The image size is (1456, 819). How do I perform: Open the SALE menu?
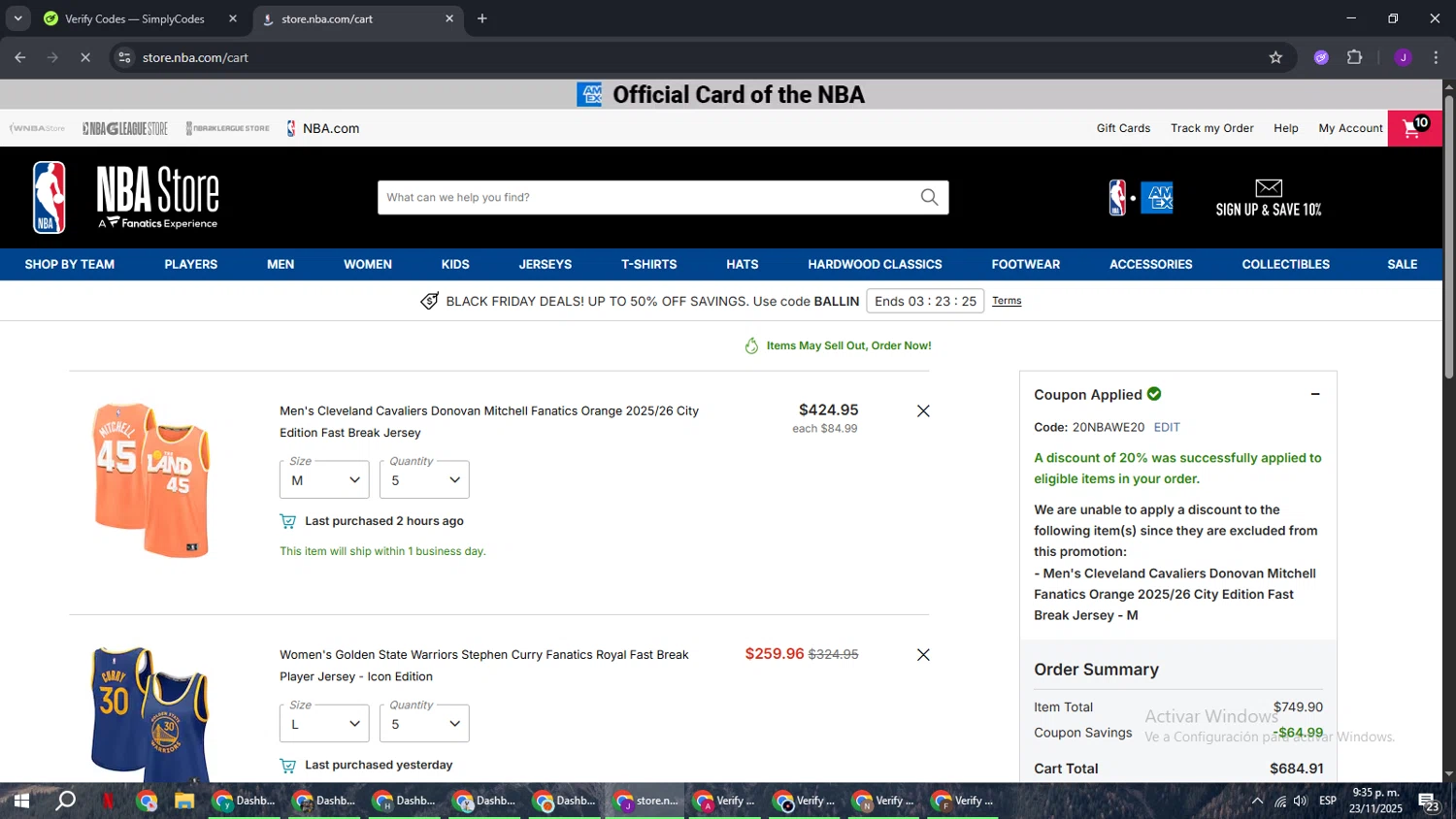[x=1403, y=264]
